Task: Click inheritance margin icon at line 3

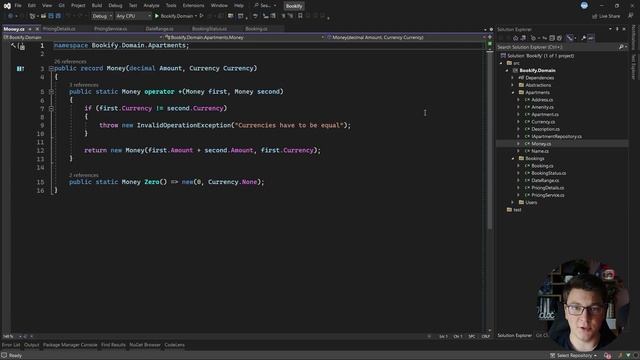Action: tap(20, 69)
